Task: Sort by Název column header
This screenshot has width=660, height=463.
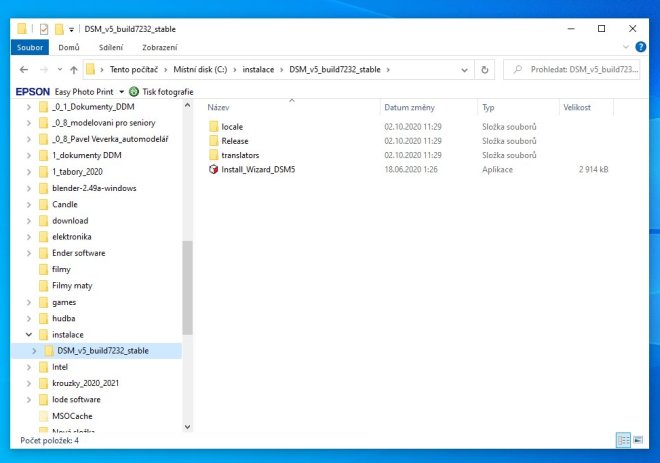Action: [x=218, y=108]
